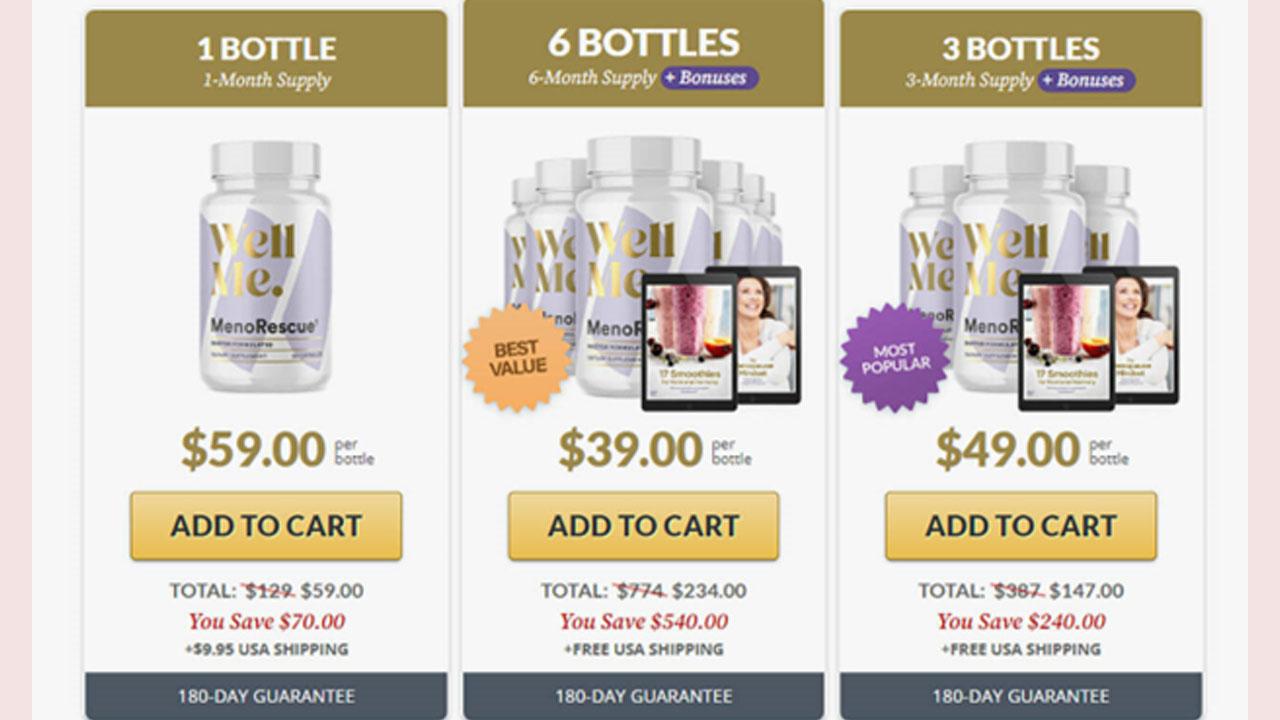Screen dimensions: 1280x720
Task: Click the $39.00 per bottle price
Action: 654,449
